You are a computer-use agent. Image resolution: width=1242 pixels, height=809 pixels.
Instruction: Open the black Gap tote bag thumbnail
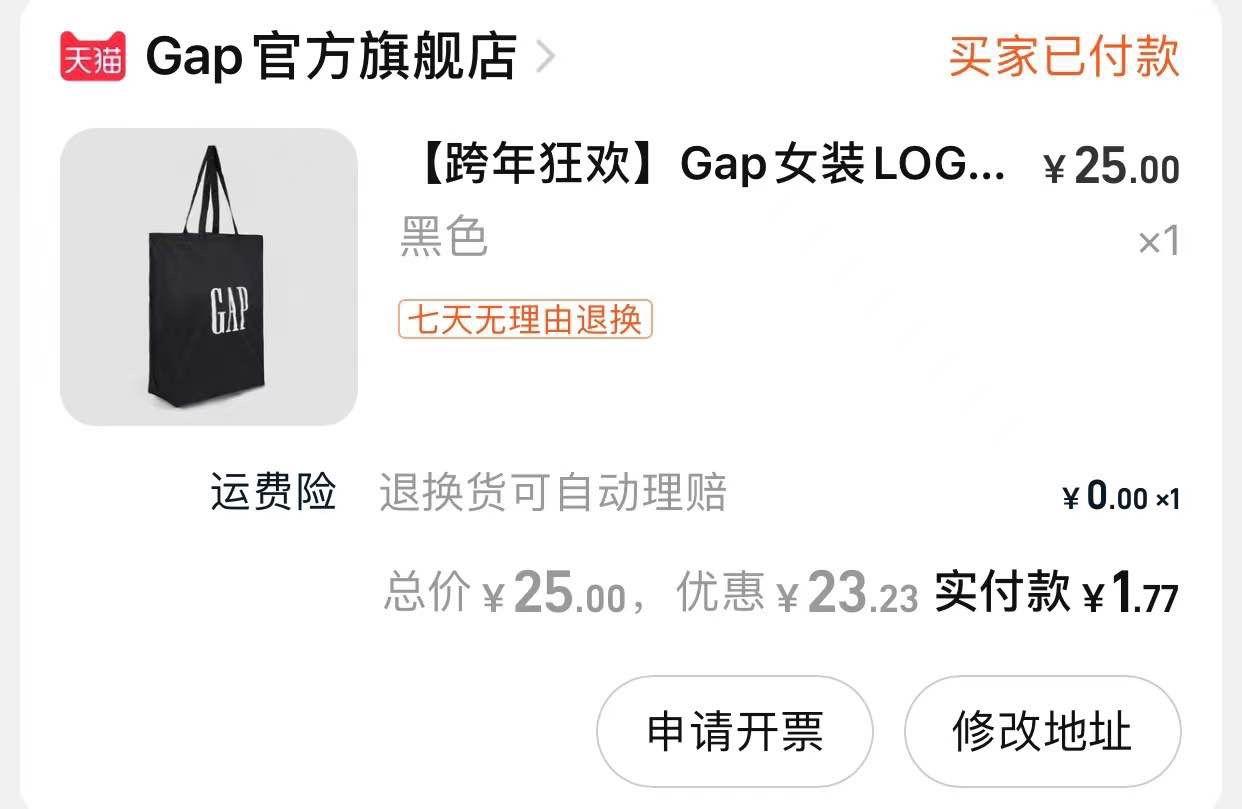pos(209,277)
